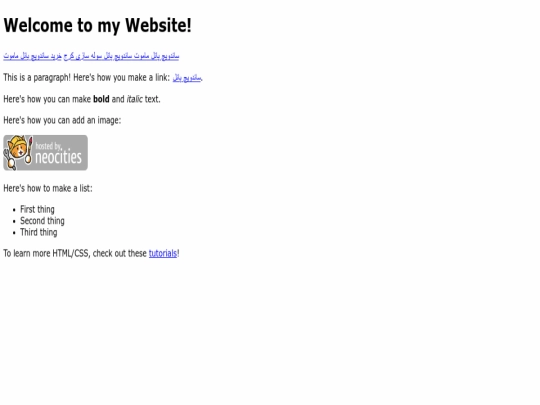
Task: Click the bullet before "First thing"
Action: coord(14,210)
